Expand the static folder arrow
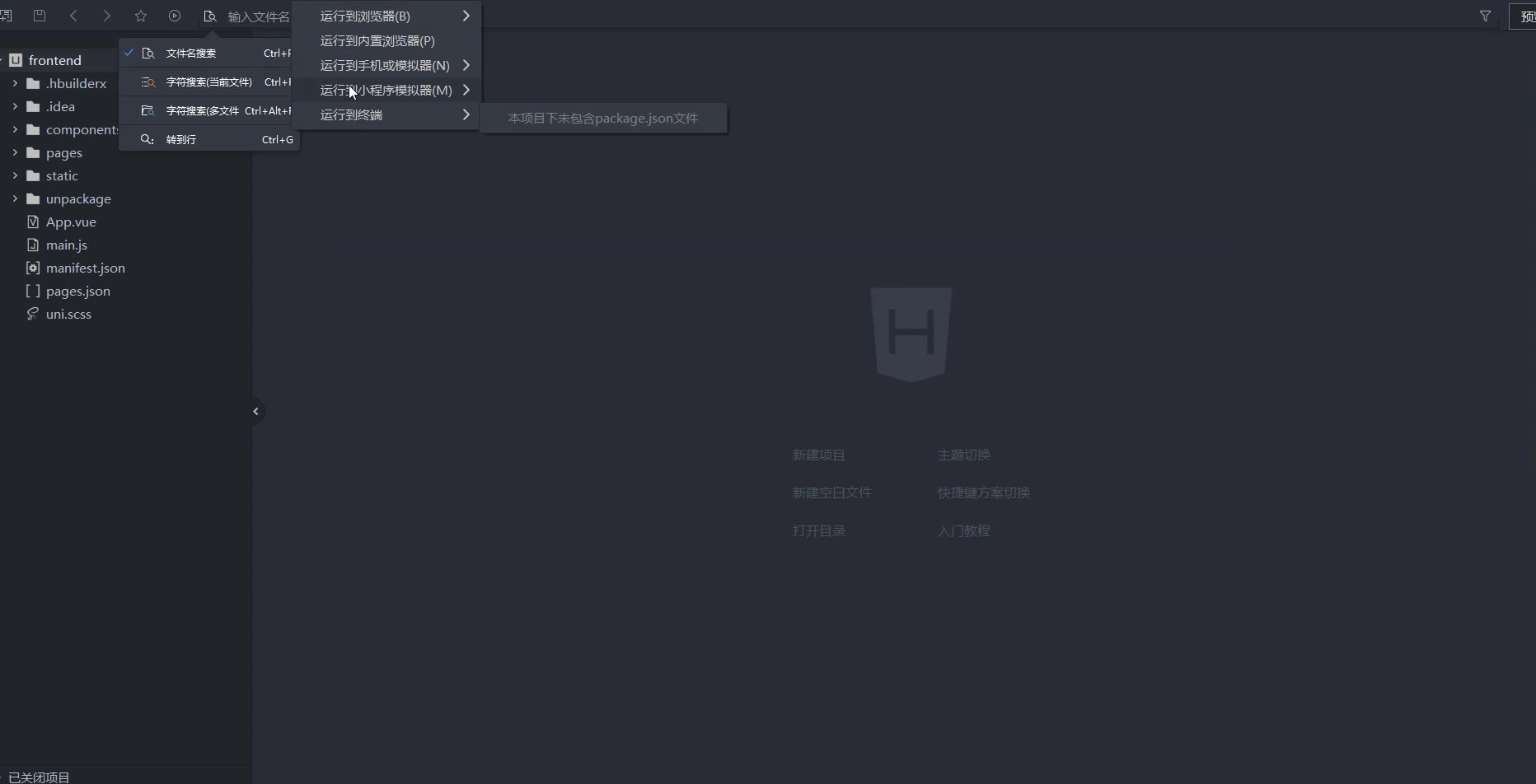Image resolution: width=1536 pixels, height=784 pixels. 15,175
